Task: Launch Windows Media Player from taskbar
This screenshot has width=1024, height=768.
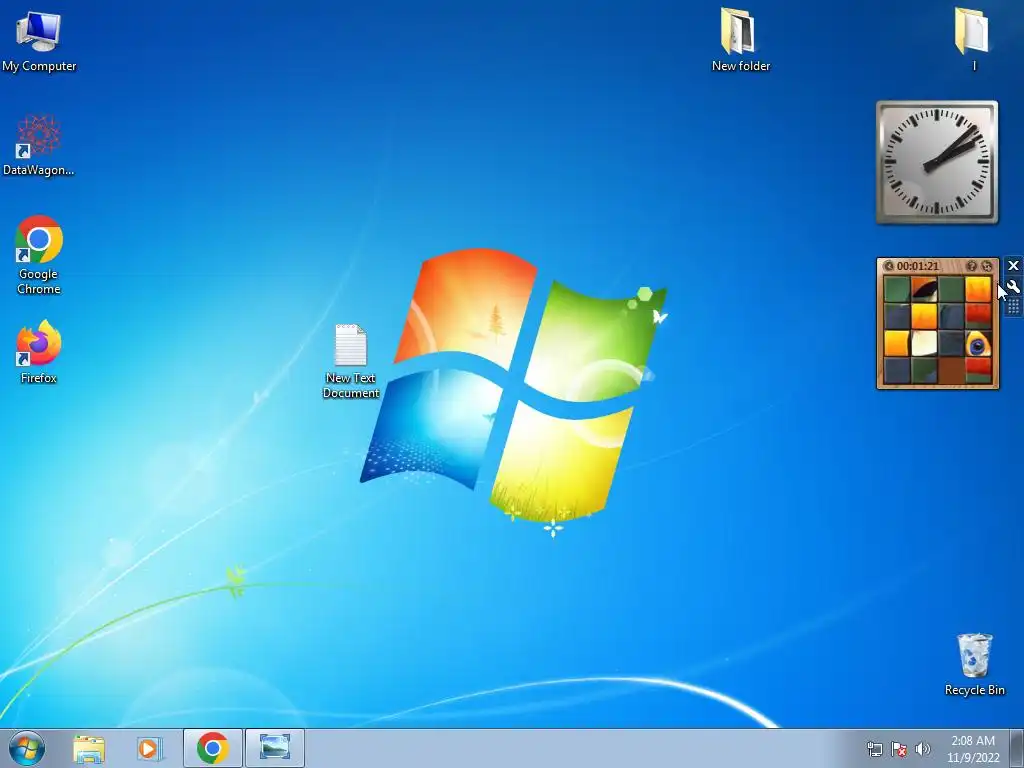Action: click(x=149, y=748)
